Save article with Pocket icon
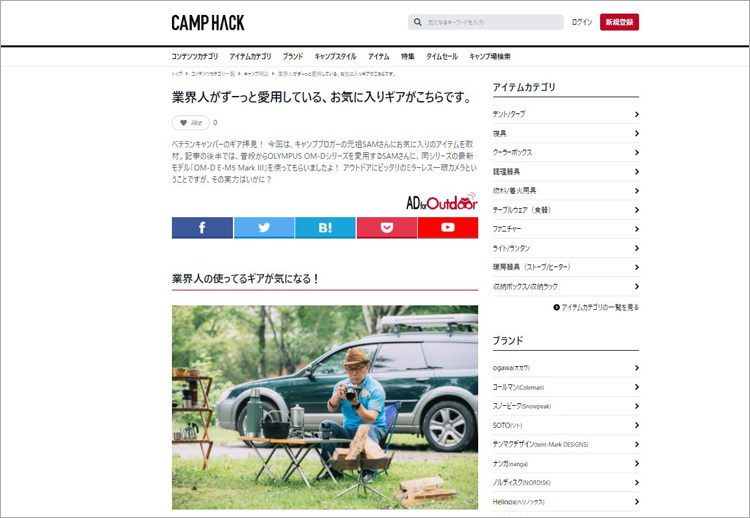 (386, 228)
